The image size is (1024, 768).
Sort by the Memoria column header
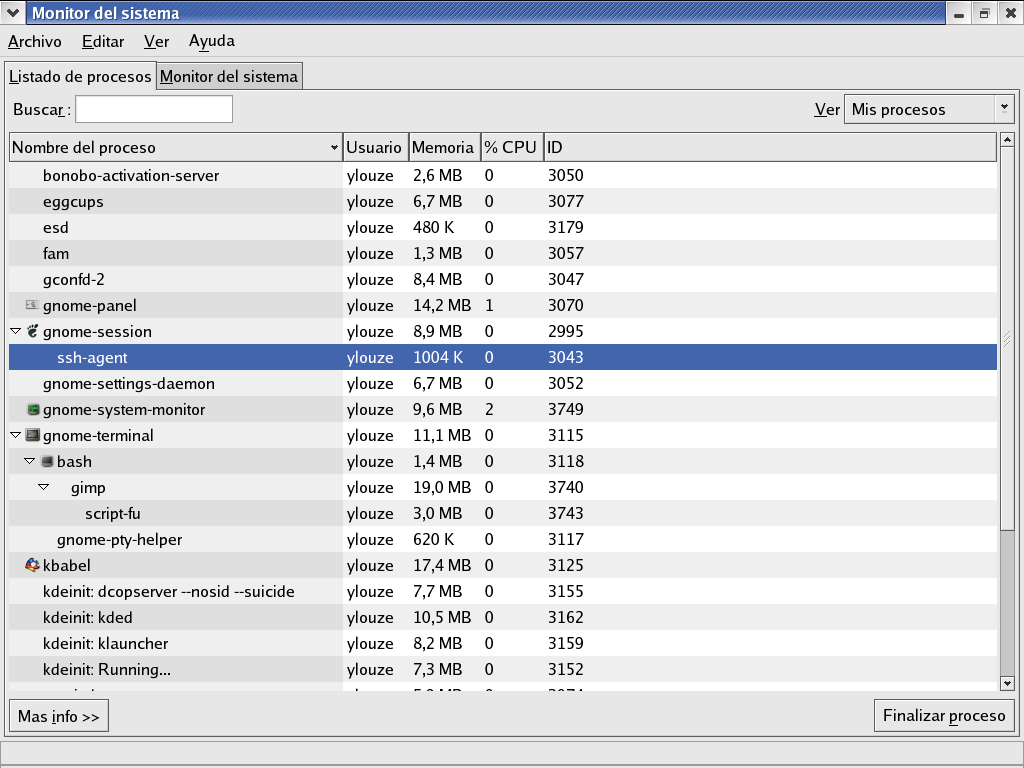tap(443, 147)
